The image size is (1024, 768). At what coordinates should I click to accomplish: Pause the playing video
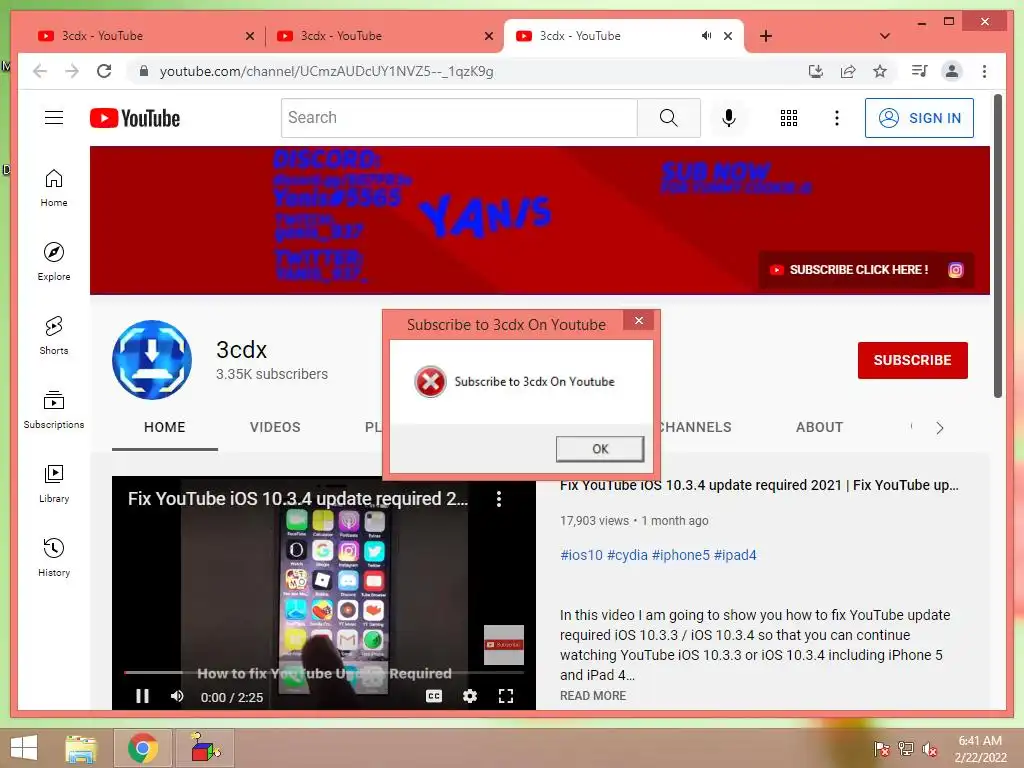pos(142,696)
